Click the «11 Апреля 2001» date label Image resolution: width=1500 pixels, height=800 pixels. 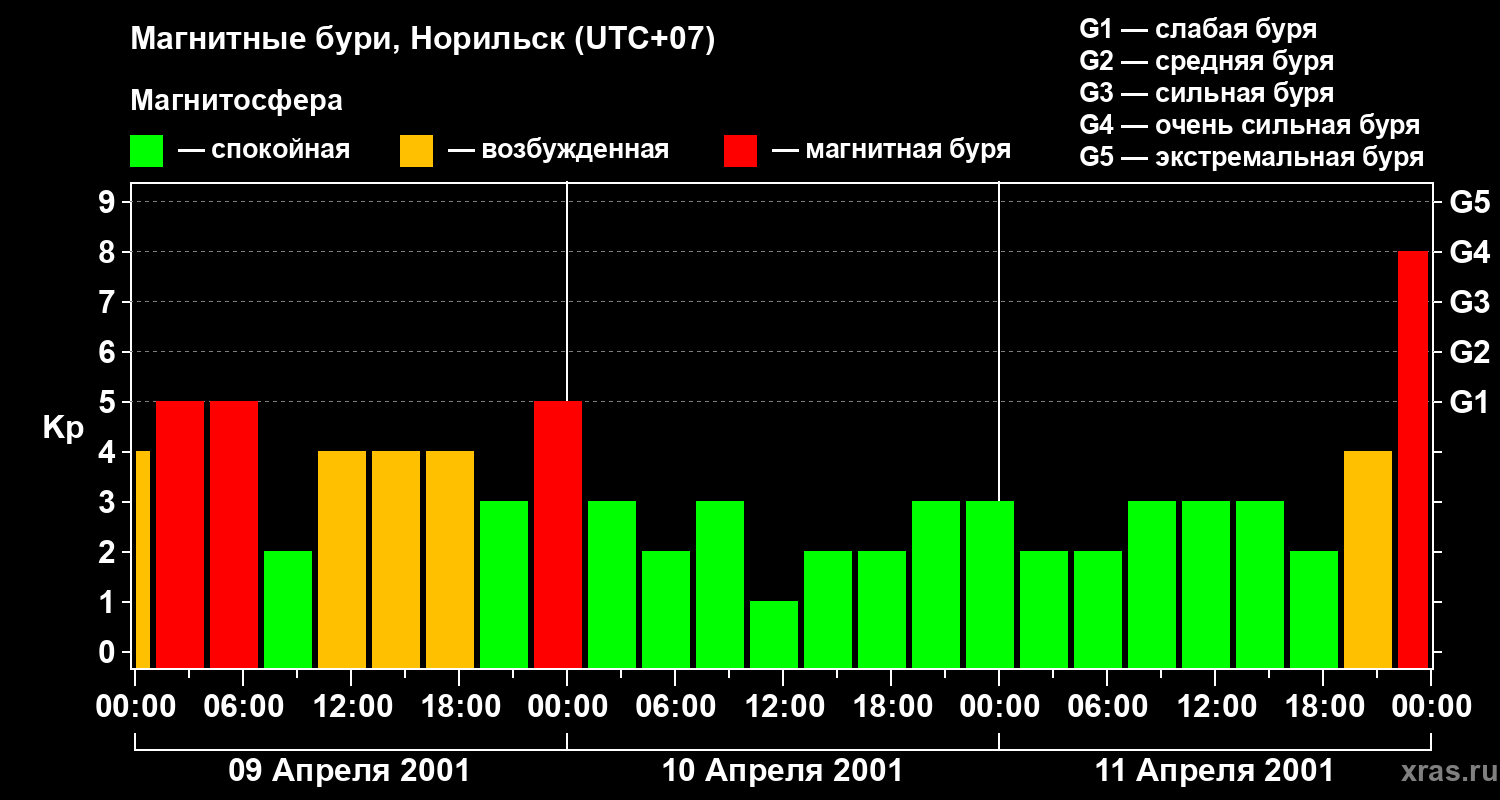1214,771
